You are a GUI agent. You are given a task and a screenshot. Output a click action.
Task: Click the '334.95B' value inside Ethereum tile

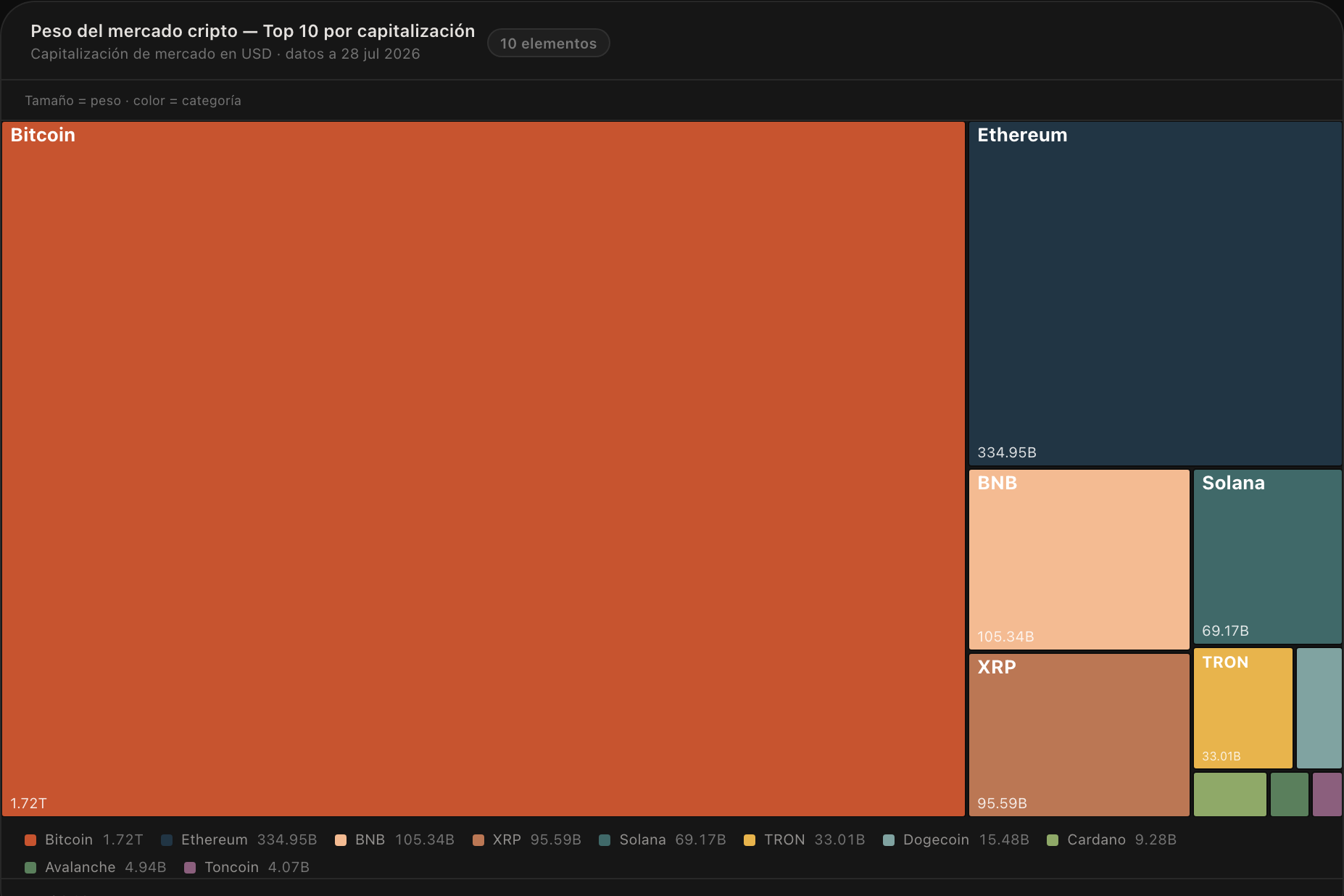[1007, 452]
